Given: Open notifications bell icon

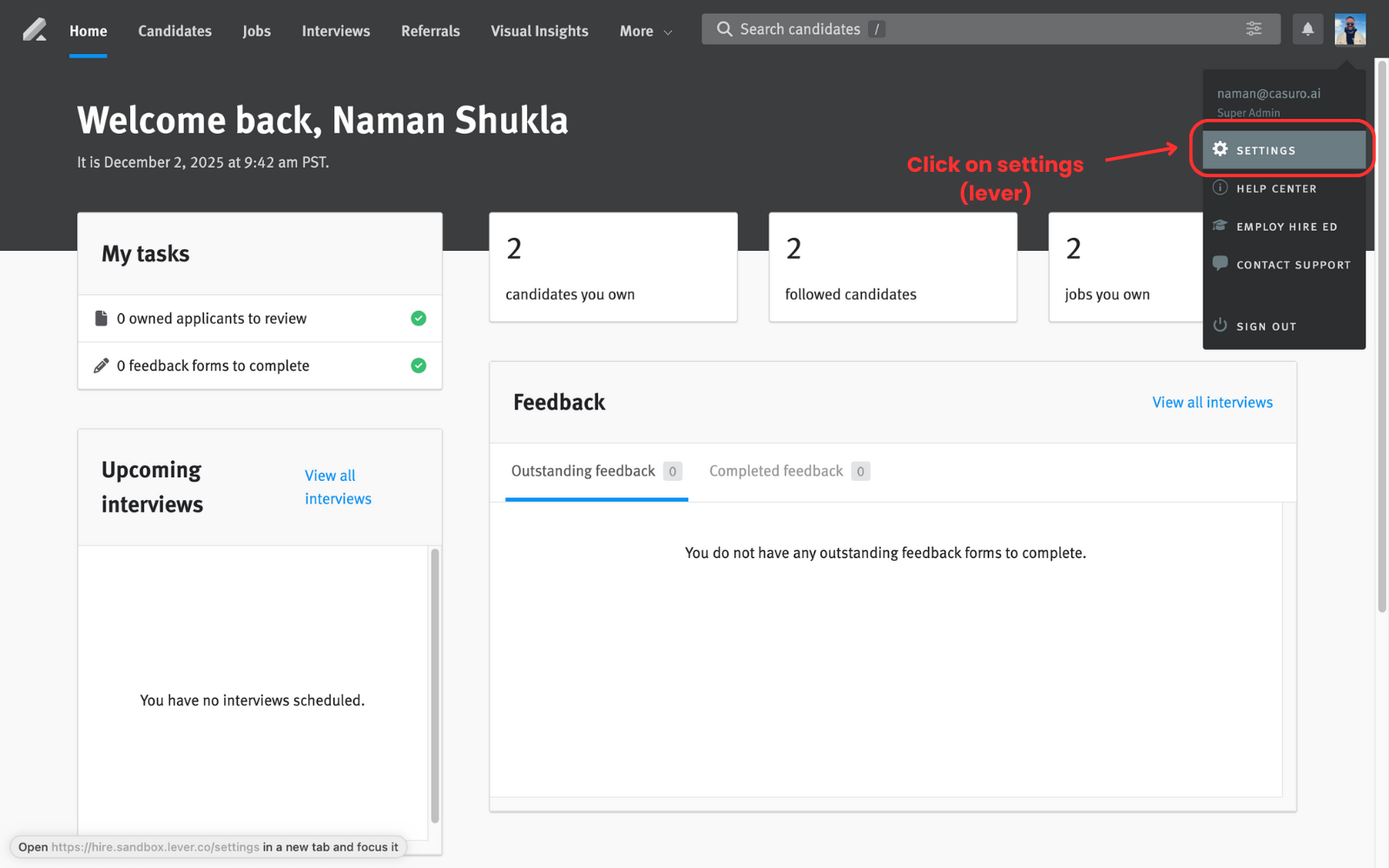Looking at the screenshot, I should click(x=1307, y=30).
